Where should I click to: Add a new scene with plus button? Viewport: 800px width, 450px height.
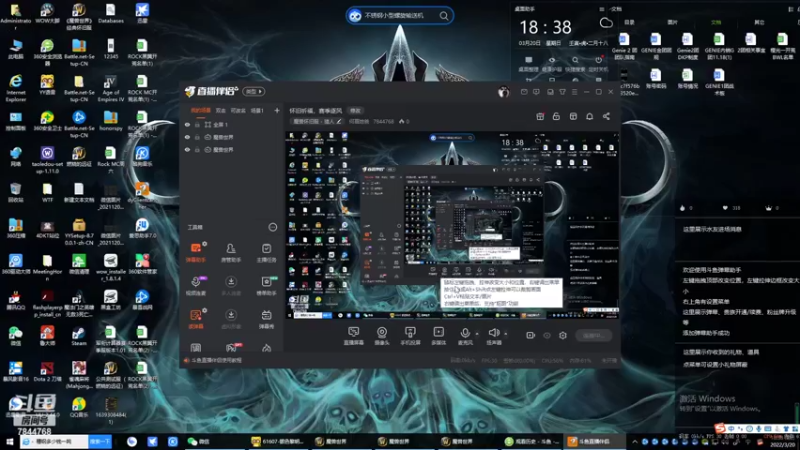277,110
